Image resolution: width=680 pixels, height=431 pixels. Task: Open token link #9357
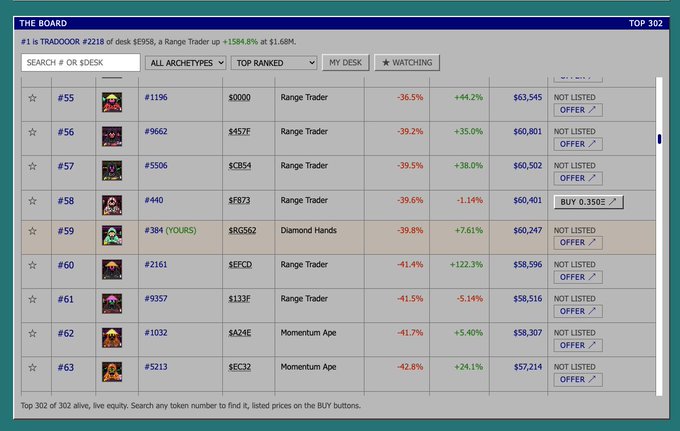coord(156,299)
